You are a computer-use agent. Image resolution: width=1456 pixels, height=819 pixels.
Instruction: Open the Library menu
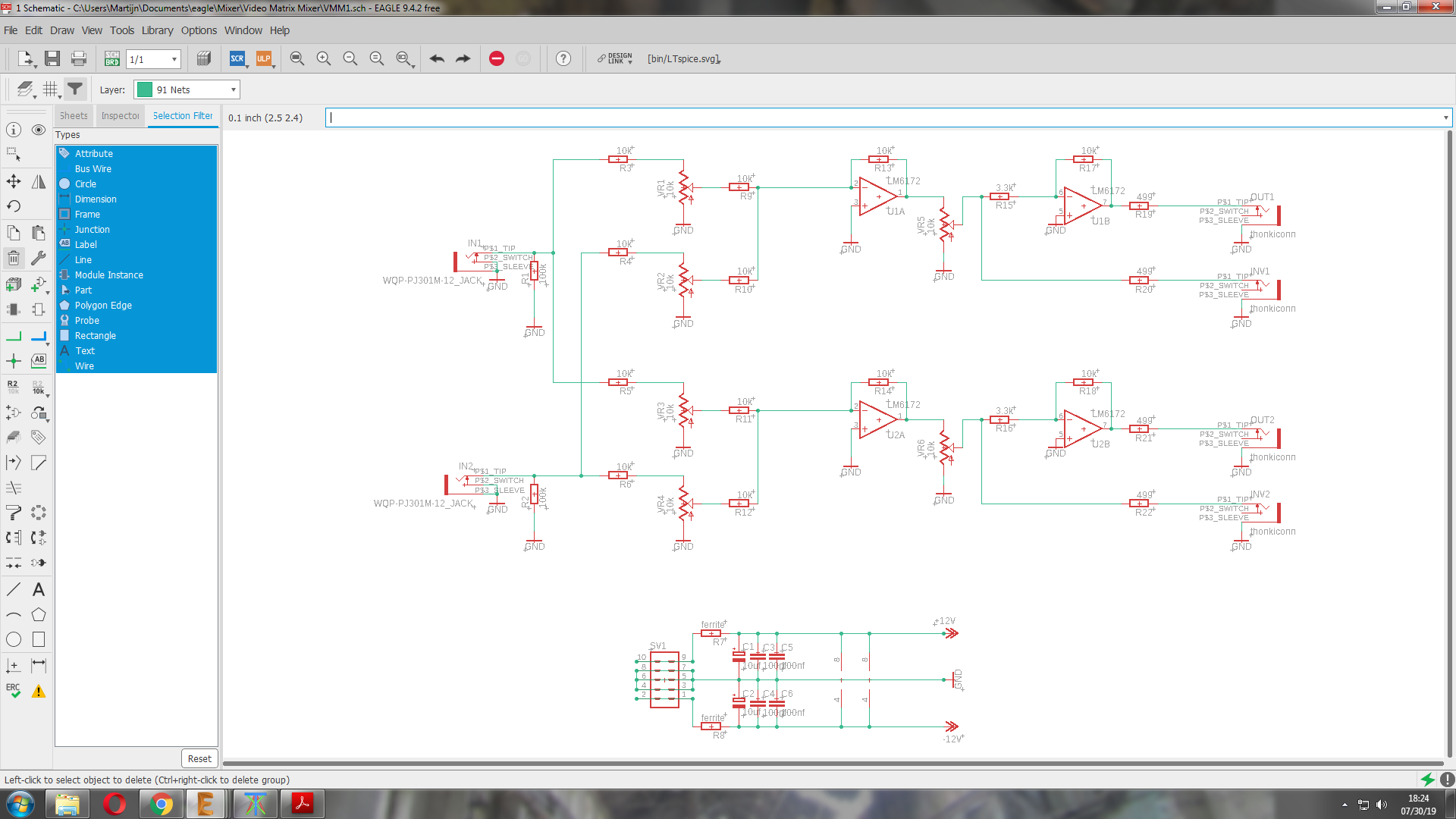pos(157,30)
